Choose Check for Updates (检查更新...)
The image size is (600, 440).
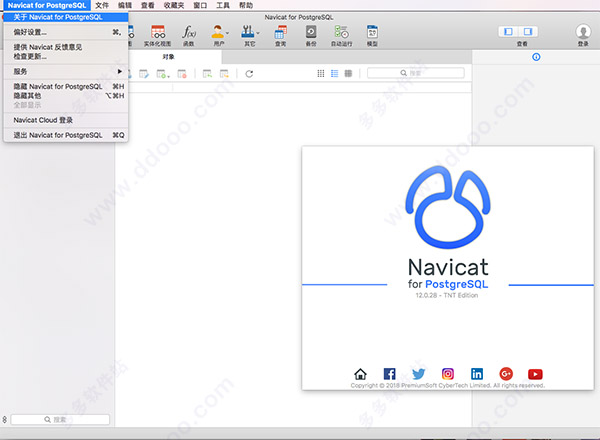(66, 57)
